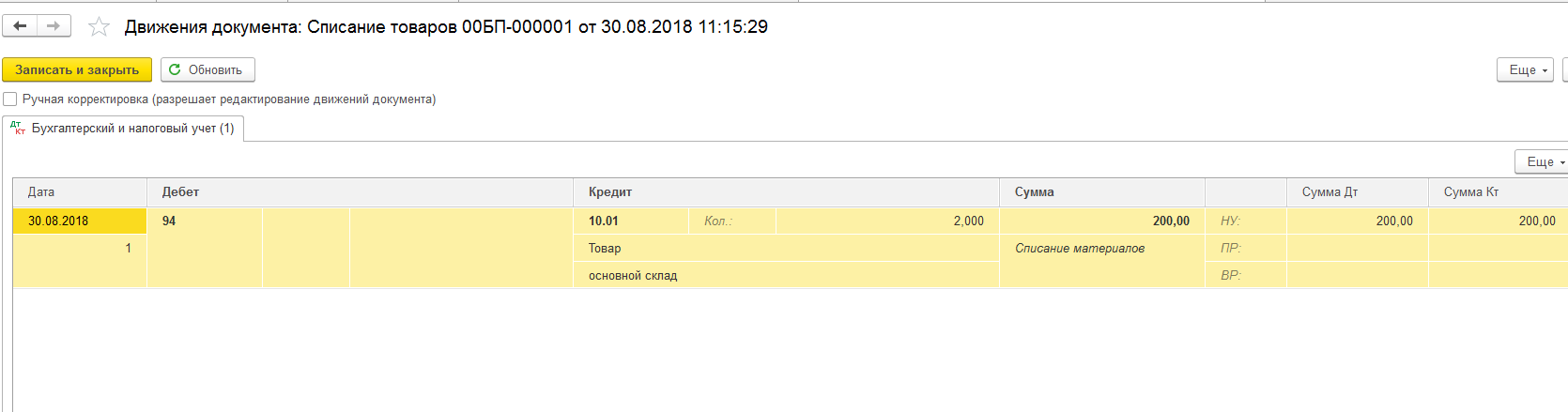
Task: Add document to favorites with star
Action: click(99, 27)
